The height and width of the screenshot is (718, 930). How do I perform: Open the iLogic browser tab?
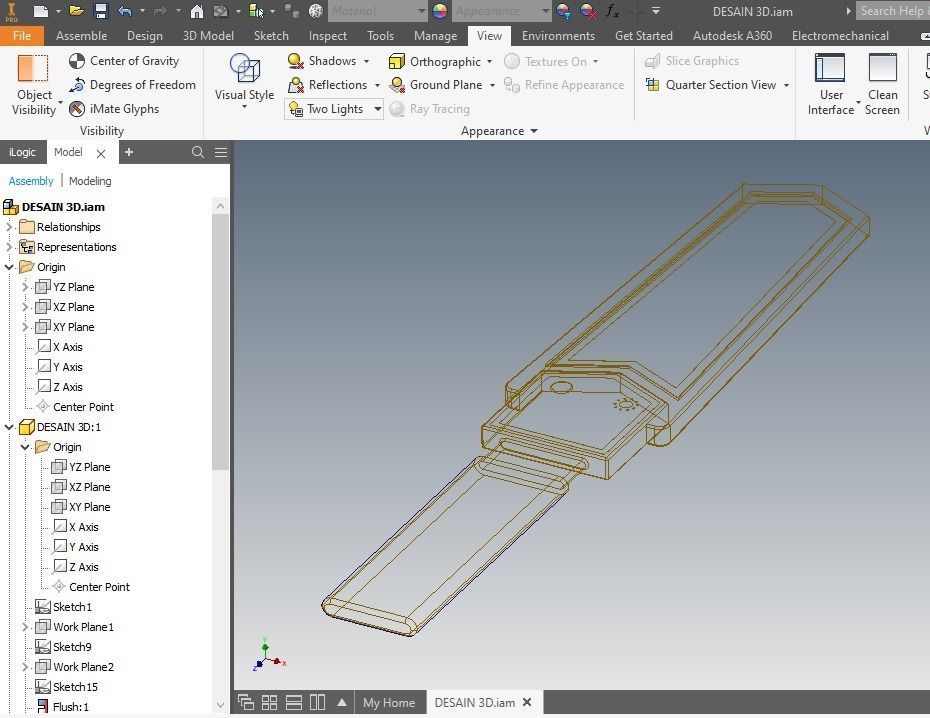[23, 152]
